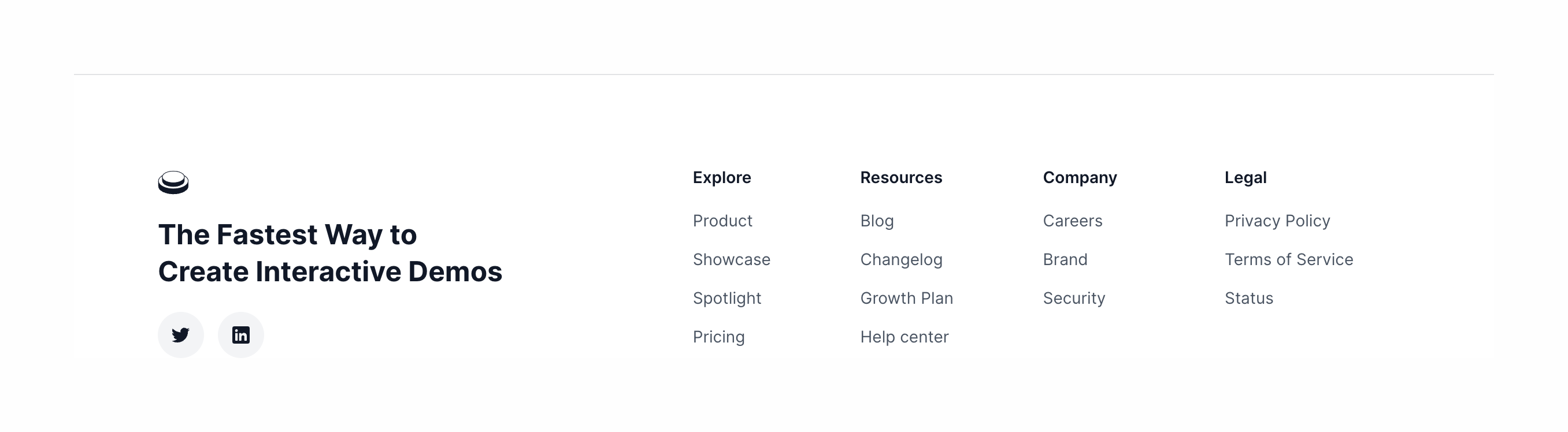The image size is (1568, 432).
Task: Read the Blog
Action: point(877,221)
